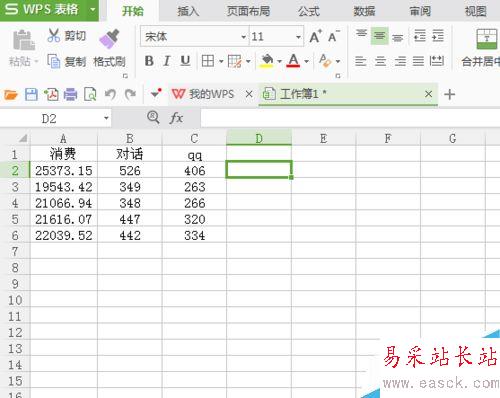Export to PDF icon
This screenshot has height=398, width=500.
point(51,95)
